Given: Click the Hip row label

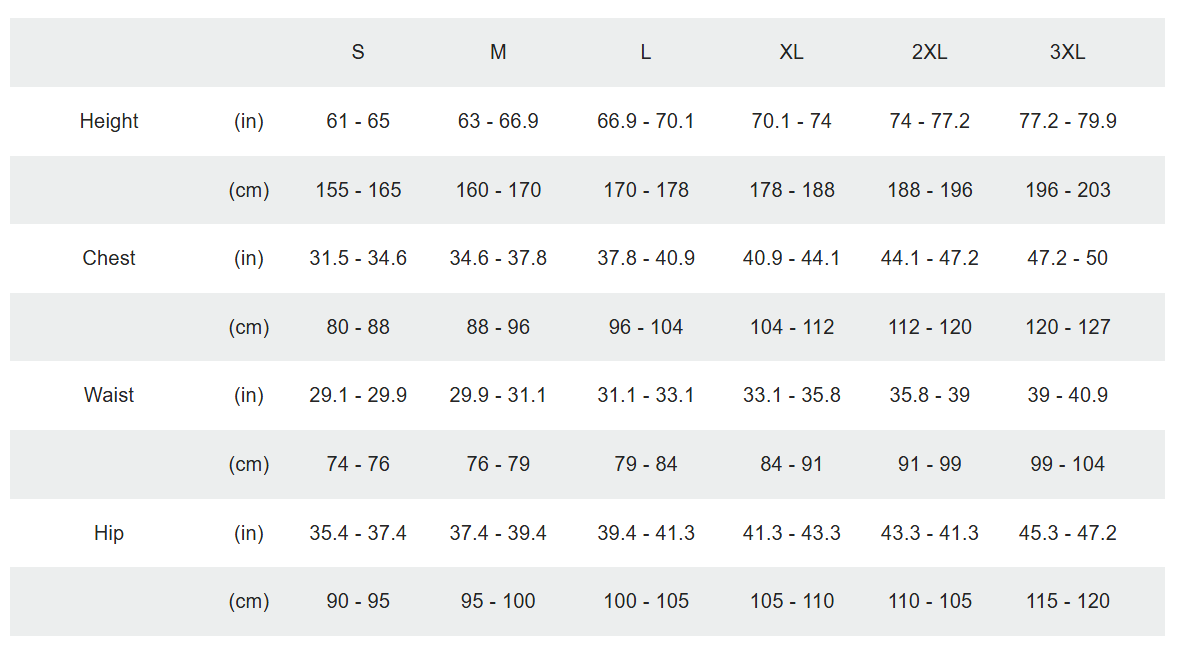Looking at the screenshot, I should (109, 533).
